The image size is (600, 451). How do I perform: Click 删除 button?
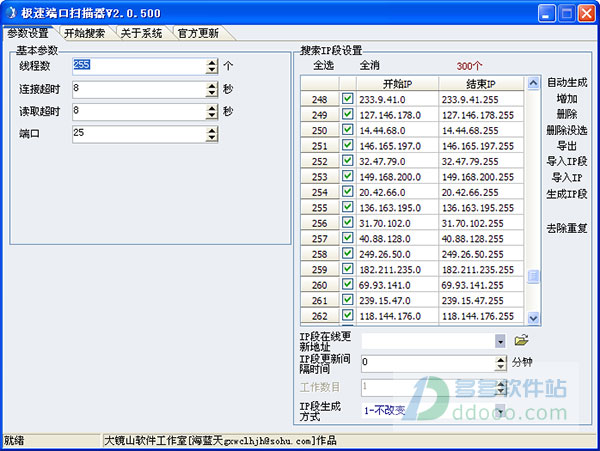567,114
